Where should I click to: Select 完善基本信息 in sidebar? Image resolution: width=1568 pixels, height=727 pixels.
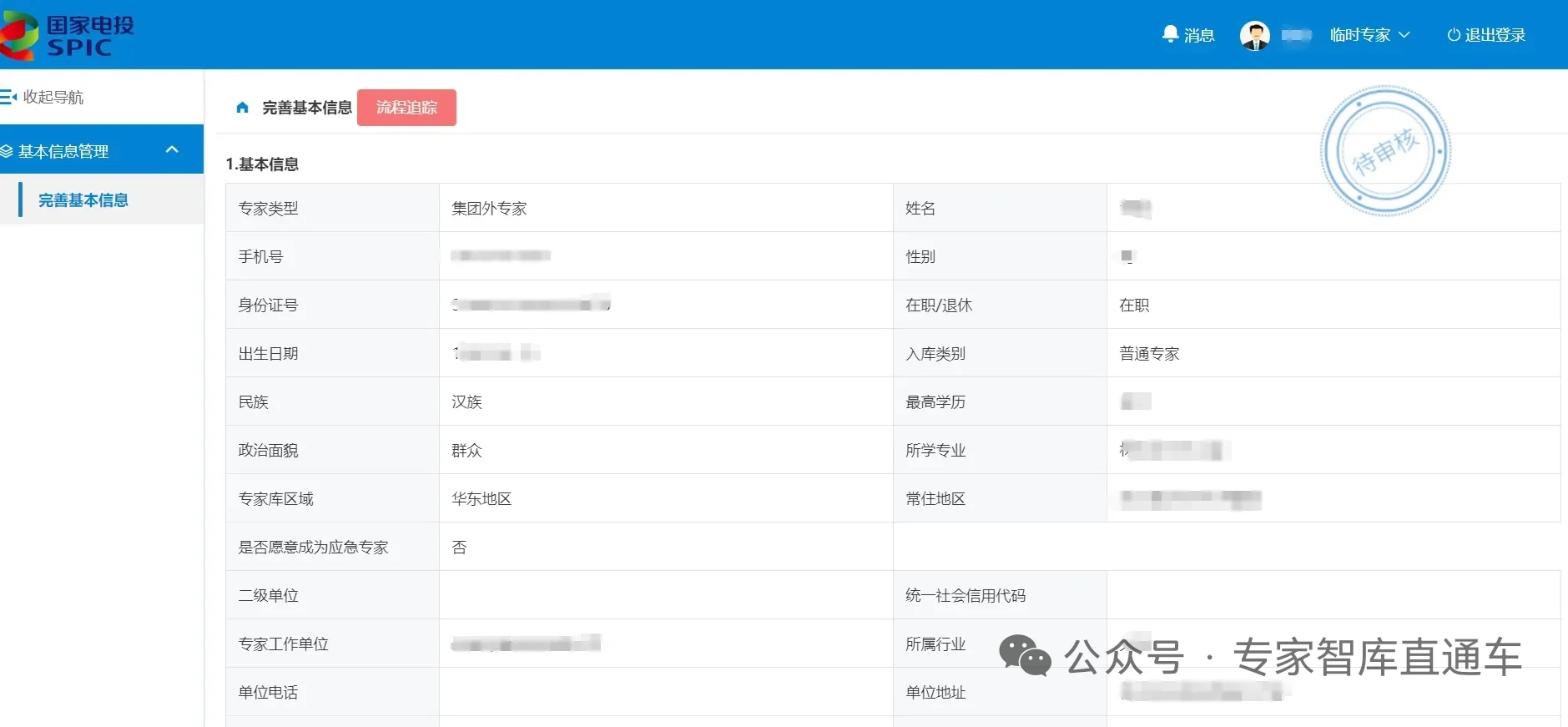point(83,200)
